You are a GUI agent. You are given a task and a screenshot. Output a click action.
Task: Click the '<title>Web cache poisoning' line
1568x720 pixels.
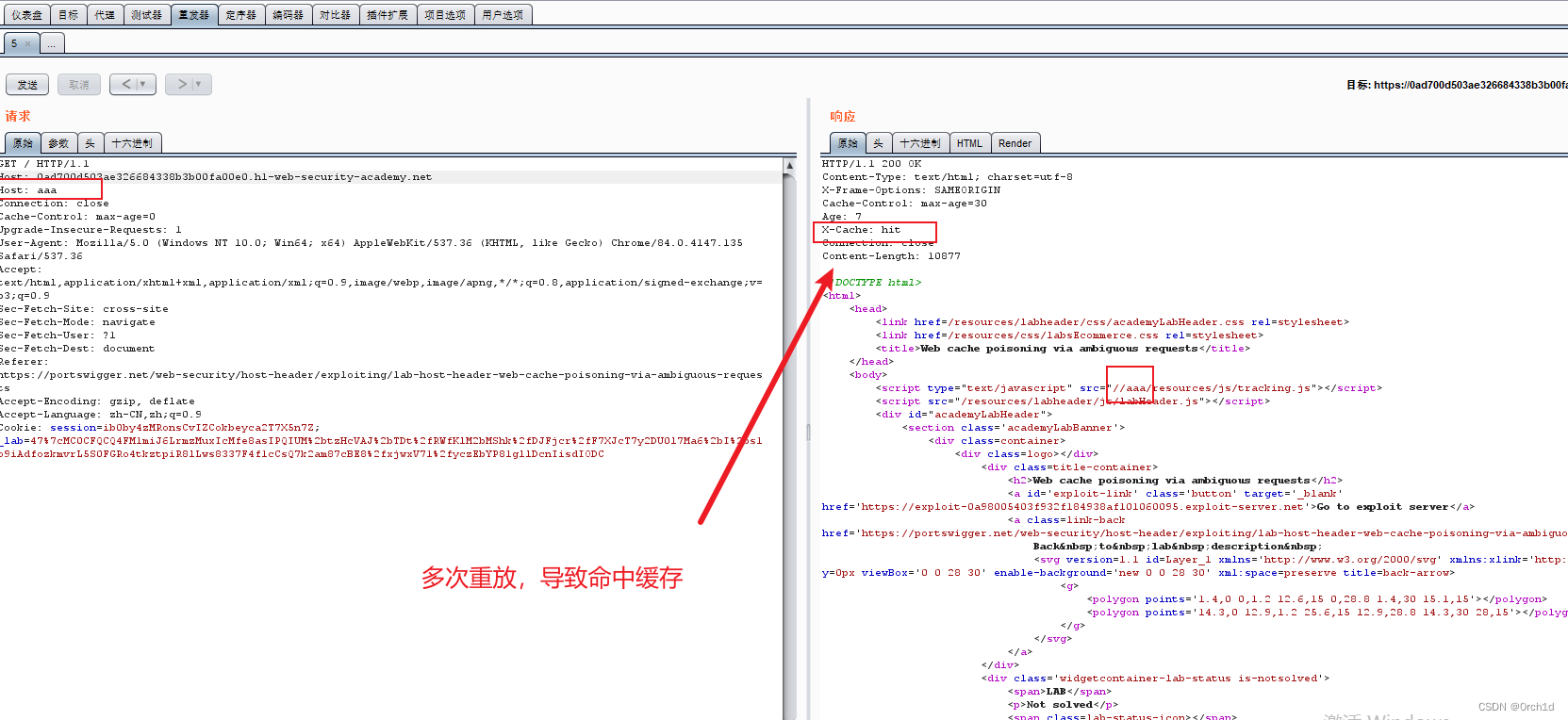point(1063,349)
